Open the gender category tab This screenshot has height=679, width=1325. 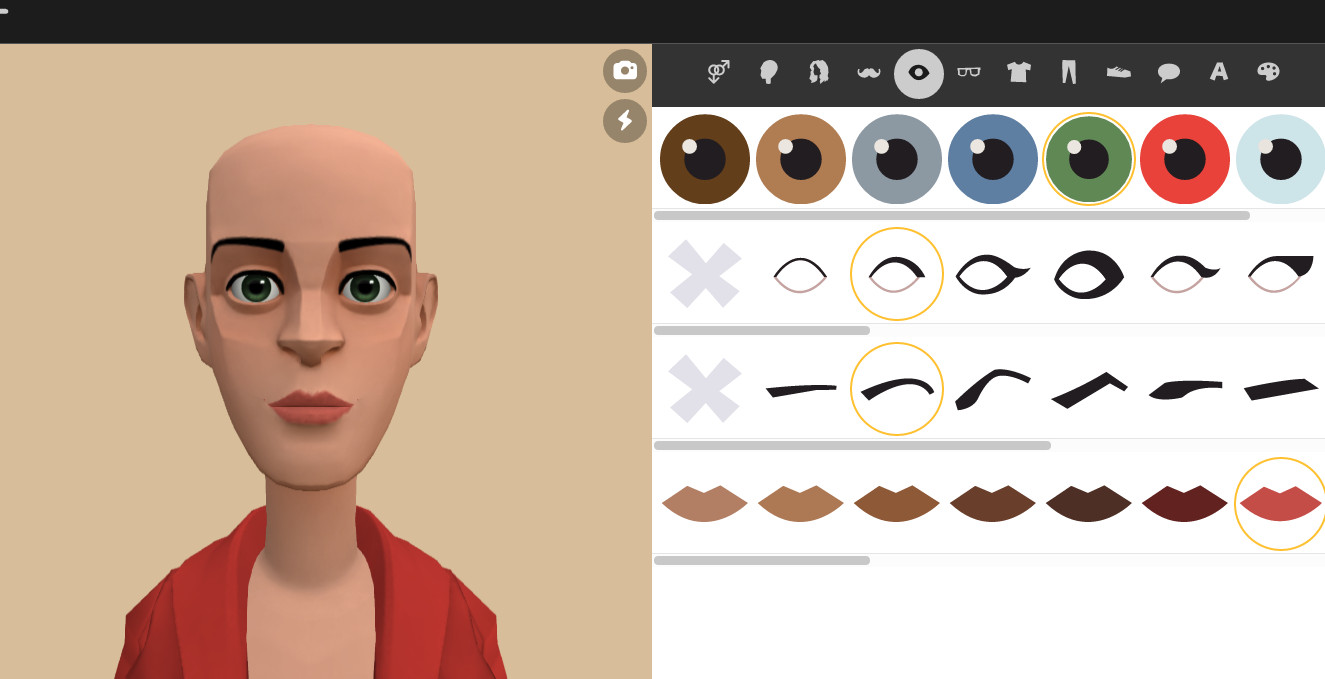coord(718,72)
